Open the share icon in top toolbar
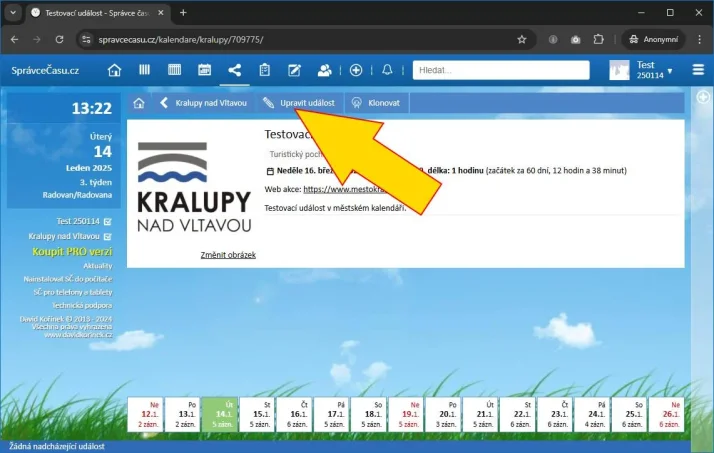Screen dimensions: 714x453 234,70
